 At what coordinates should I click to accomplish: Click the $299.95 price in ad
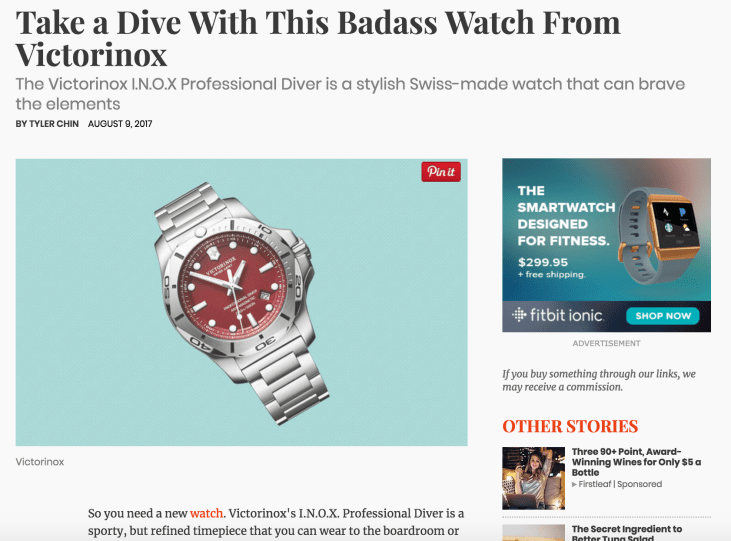click(x=543, y=262)
